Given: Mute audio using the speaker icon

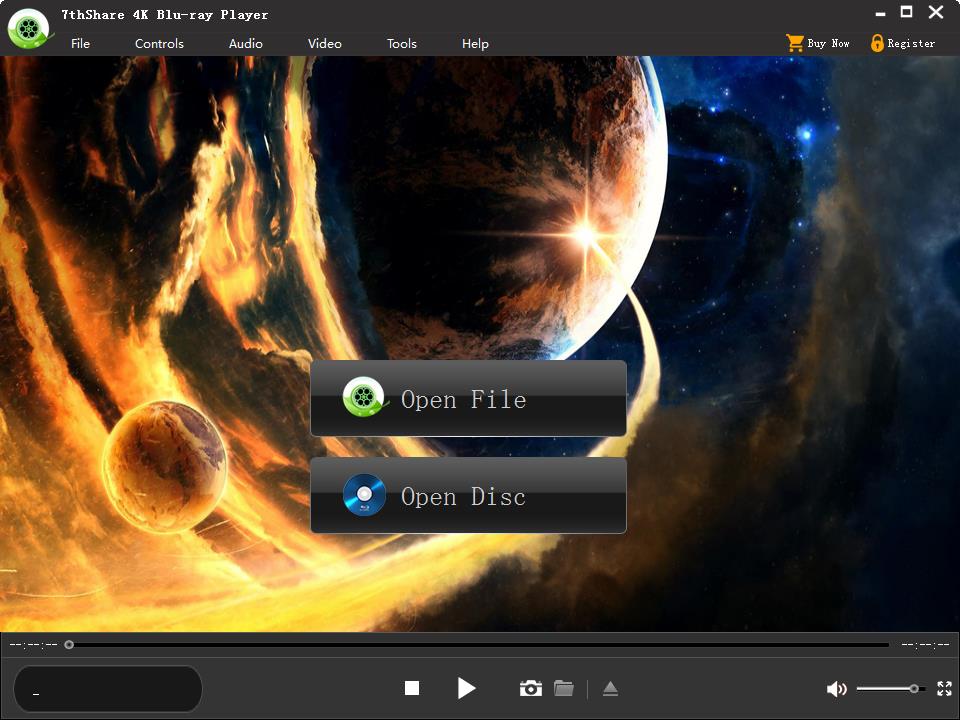Looking at the screenshot, I should click(x=836, y=689).
